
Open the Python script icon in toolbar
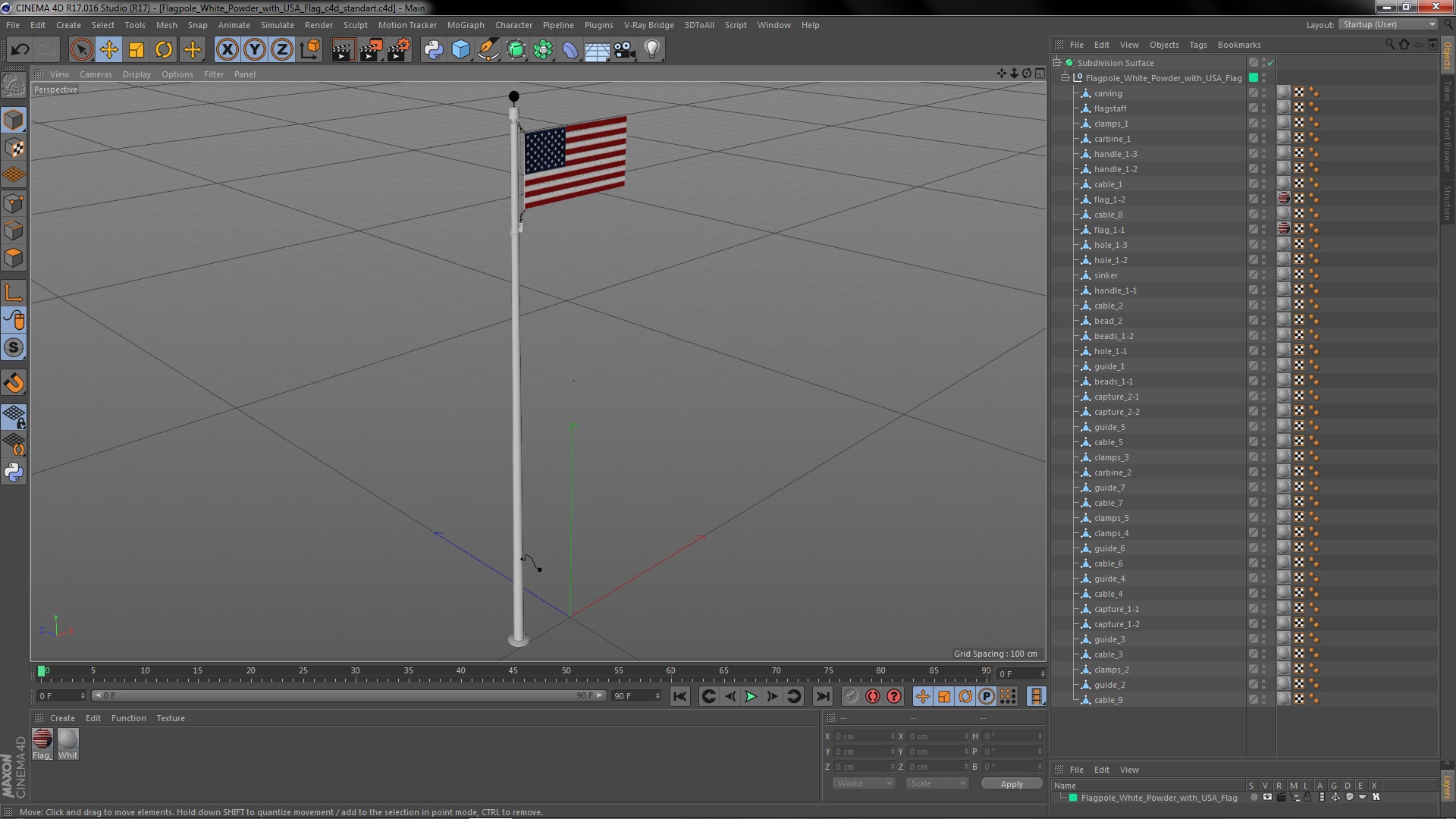coord(433,50)
